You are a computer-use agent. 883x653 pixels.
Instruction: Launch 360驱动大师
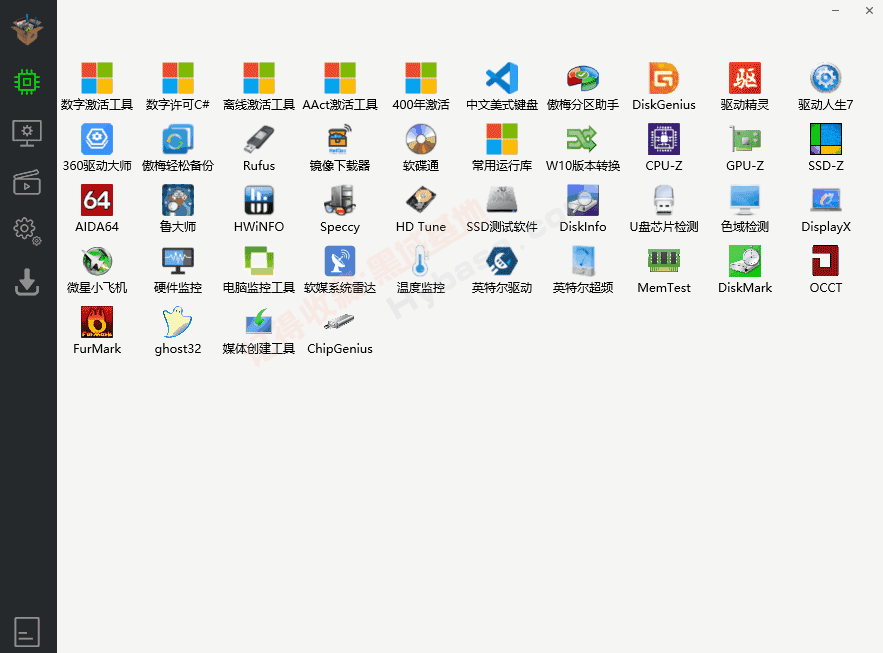pyautogui.click(x=97, y=147)
